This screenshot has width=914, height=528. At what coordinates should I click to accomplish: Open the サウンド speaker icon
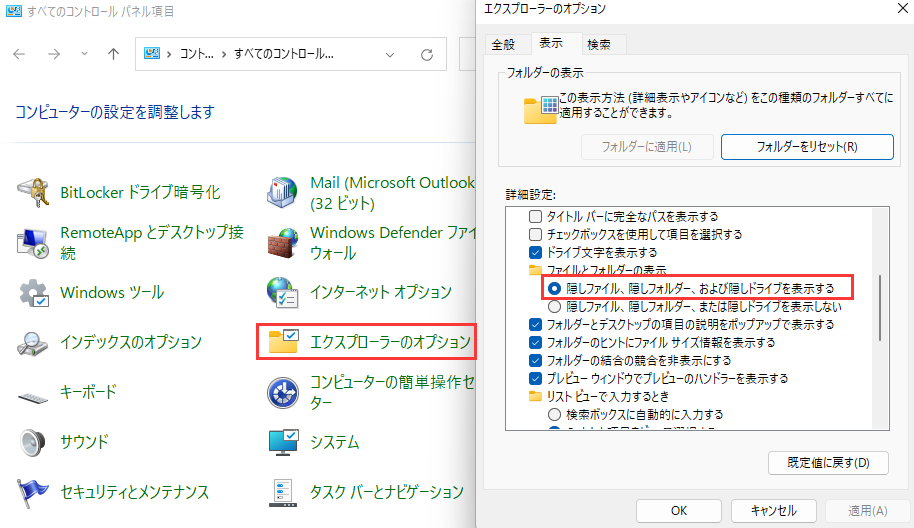pos(34,442)
